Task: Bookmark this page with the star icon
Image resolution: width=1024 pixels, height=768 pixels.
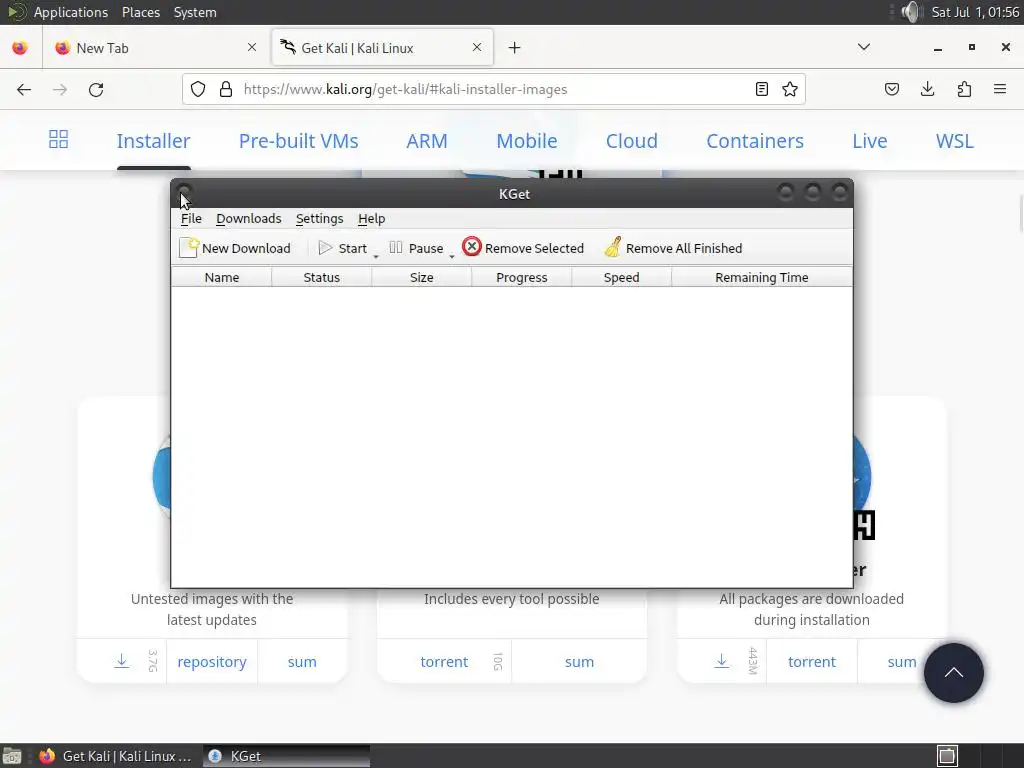Action: [790, 89]
